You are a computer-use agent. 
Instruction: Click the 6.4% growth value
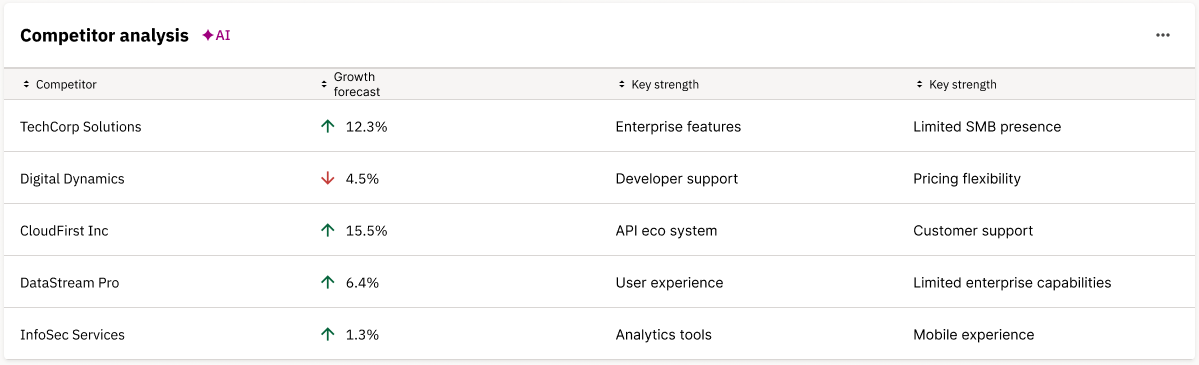362,282
